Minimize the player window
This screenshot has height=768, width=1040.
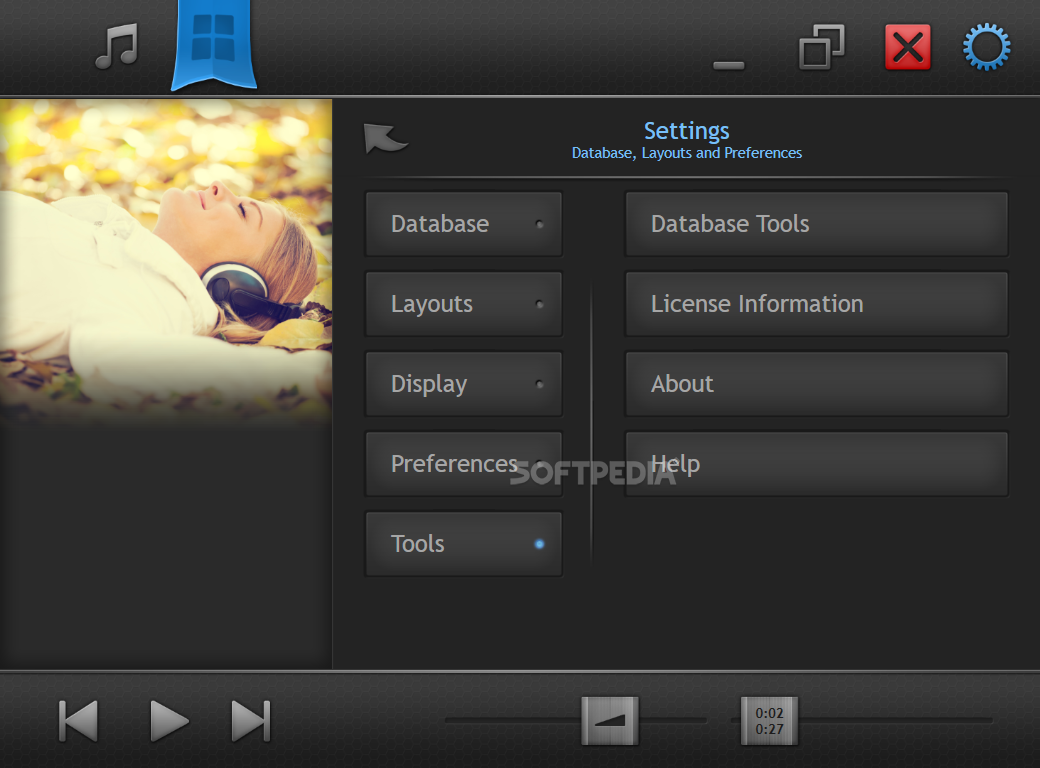pos(728,65)
